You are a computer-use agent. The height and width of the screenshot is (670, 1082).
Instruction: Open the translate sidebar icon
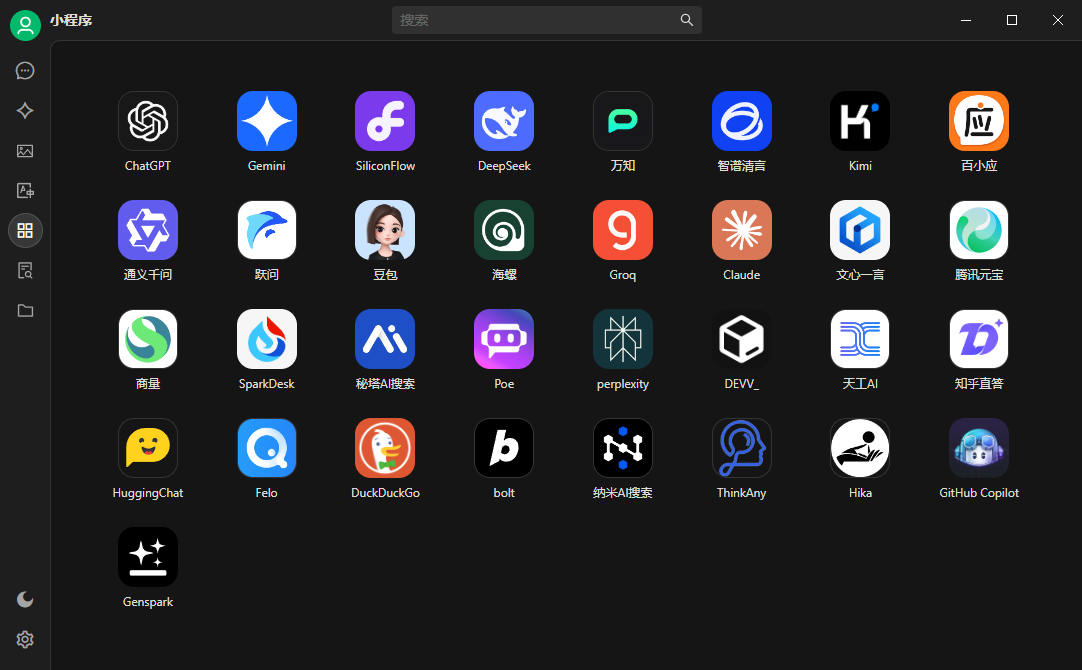(x=25, y=191)
